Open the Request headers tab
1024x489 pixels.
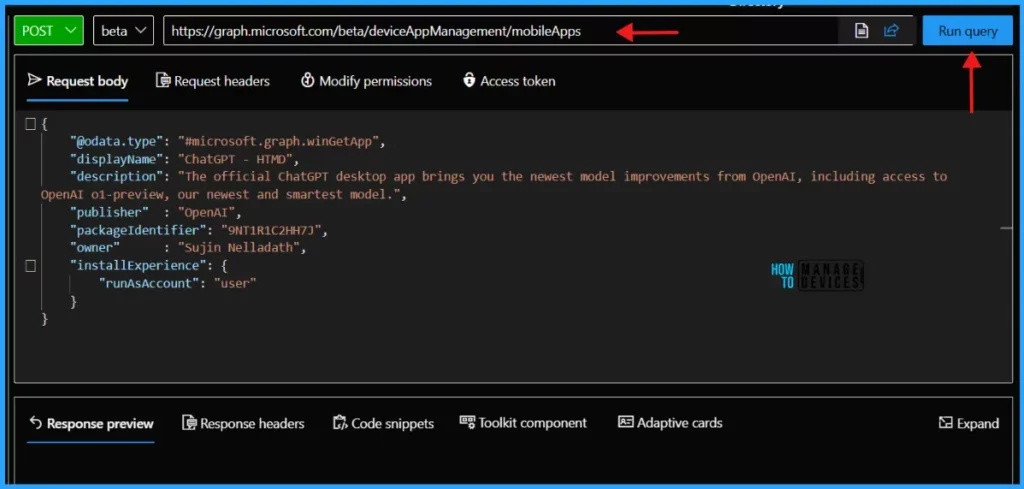(x=213, y=81)
